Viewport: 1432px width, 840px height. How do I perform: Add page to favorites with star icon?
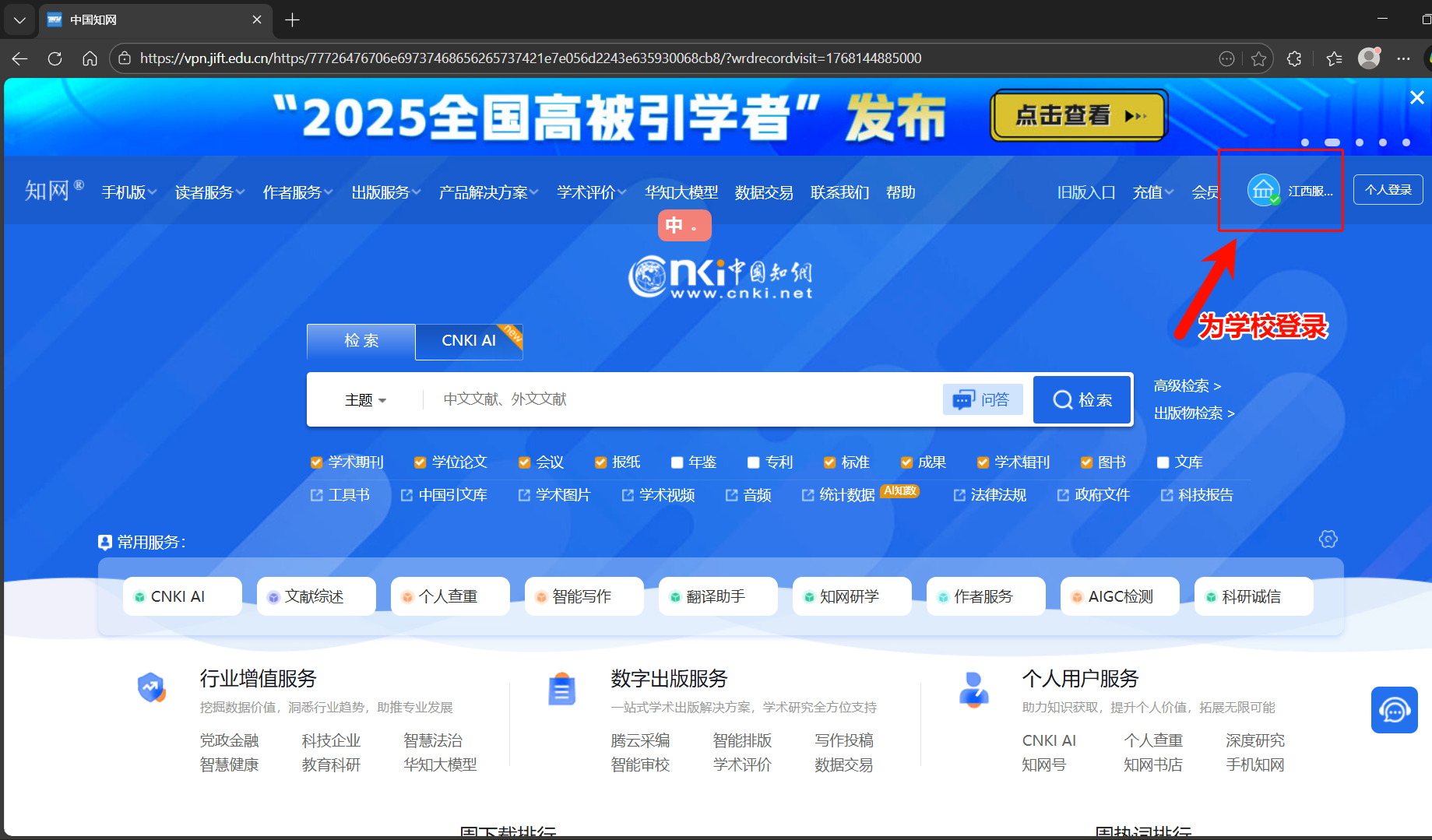pyautogui.click(x=1259, y=58)
